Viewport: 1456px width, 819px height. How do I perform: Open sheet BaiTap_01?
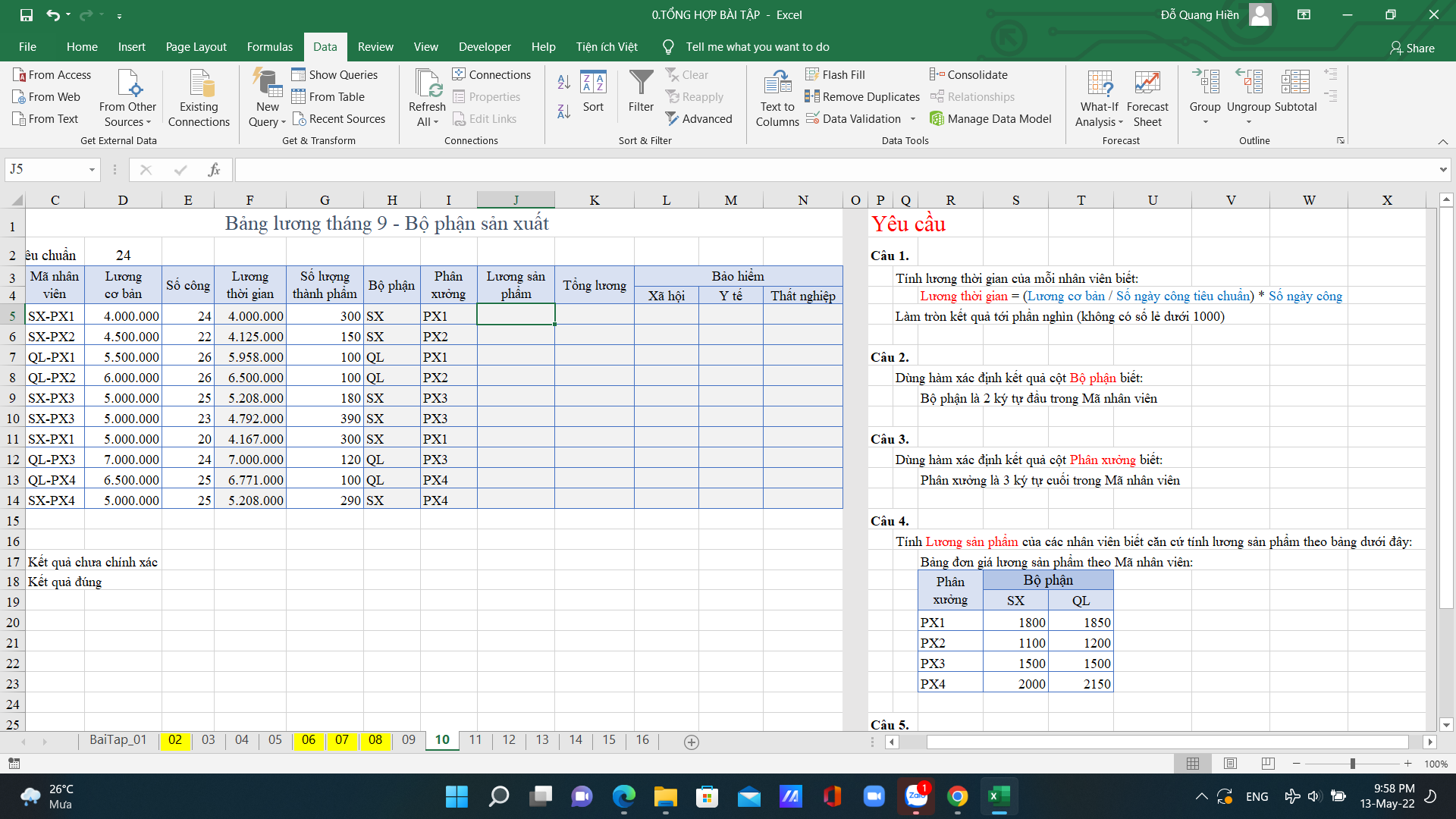pos(118,739)
